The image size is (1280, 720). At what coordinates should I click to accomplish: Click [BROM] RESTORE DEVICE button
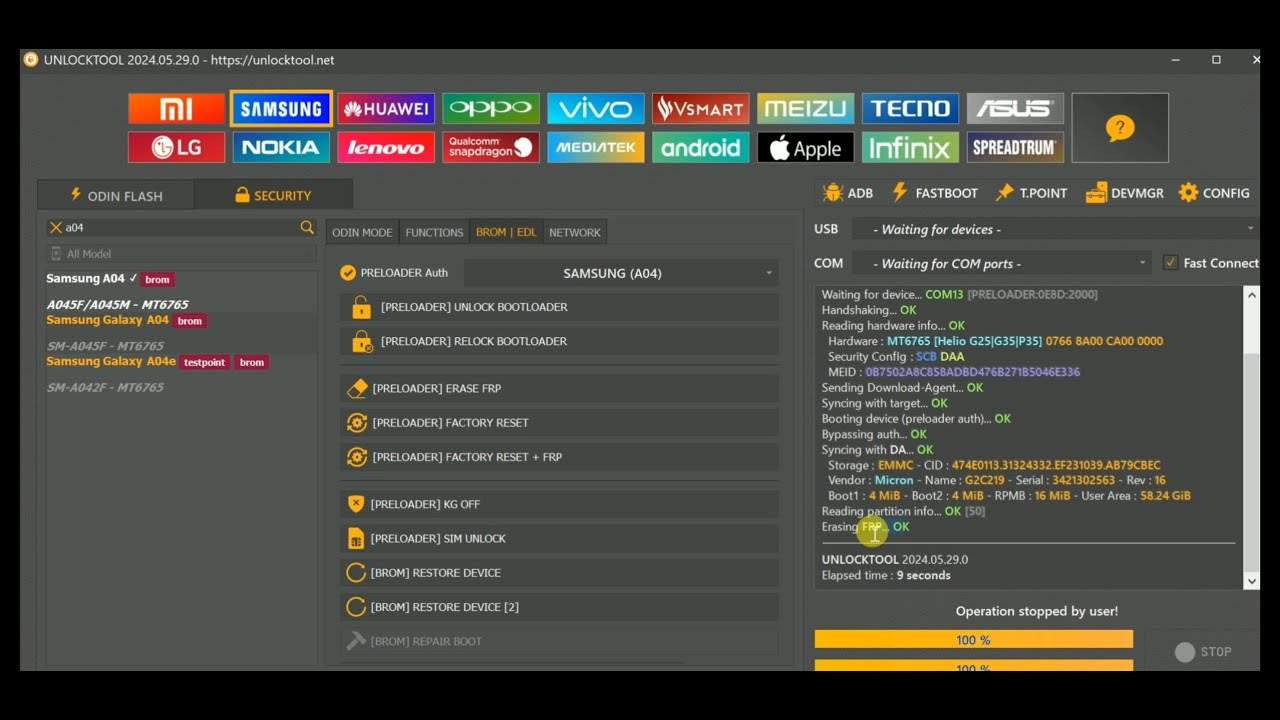point(559,573)
